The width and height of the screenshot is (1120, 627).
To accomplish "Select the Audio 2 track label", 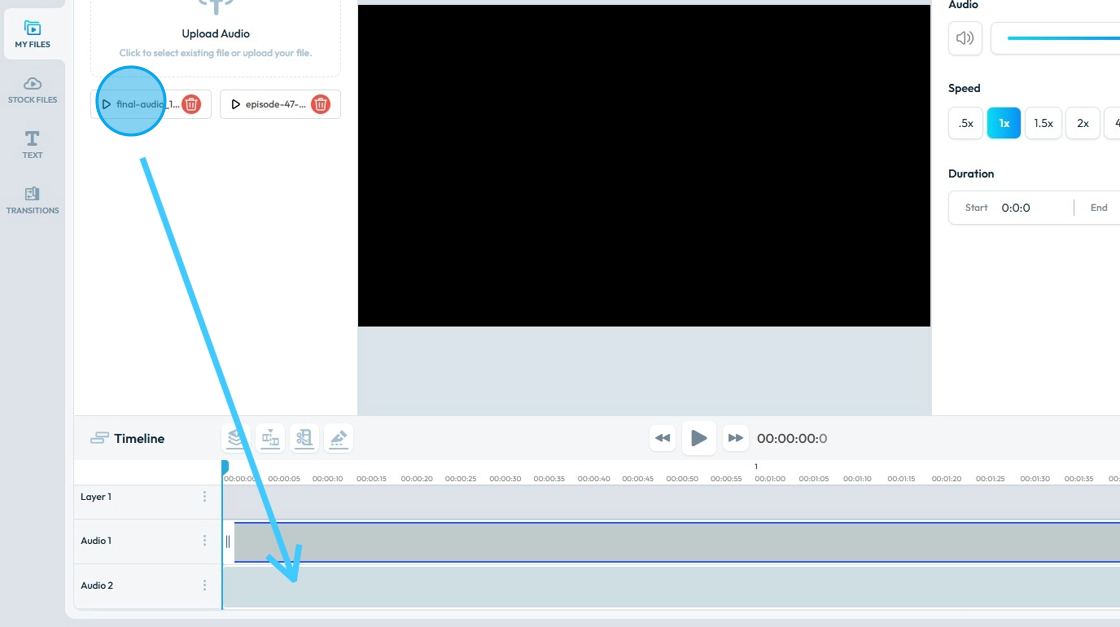I will [96, 585].
